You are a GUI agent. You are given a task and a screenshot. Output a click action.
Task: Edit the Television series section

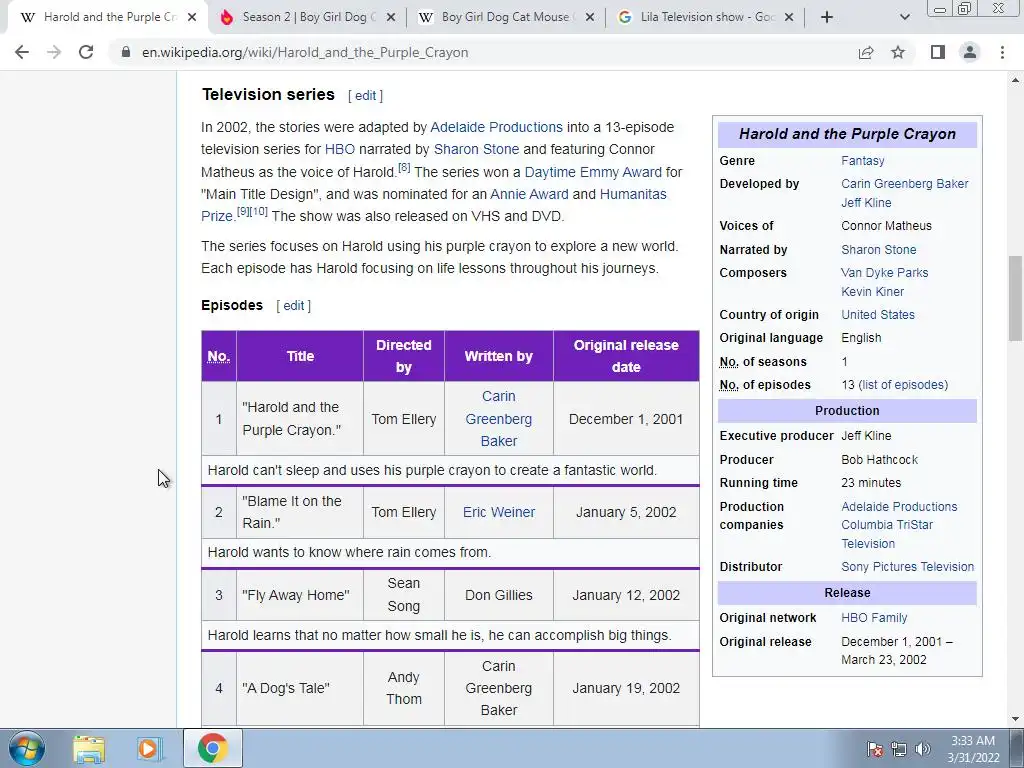(365, 95)
